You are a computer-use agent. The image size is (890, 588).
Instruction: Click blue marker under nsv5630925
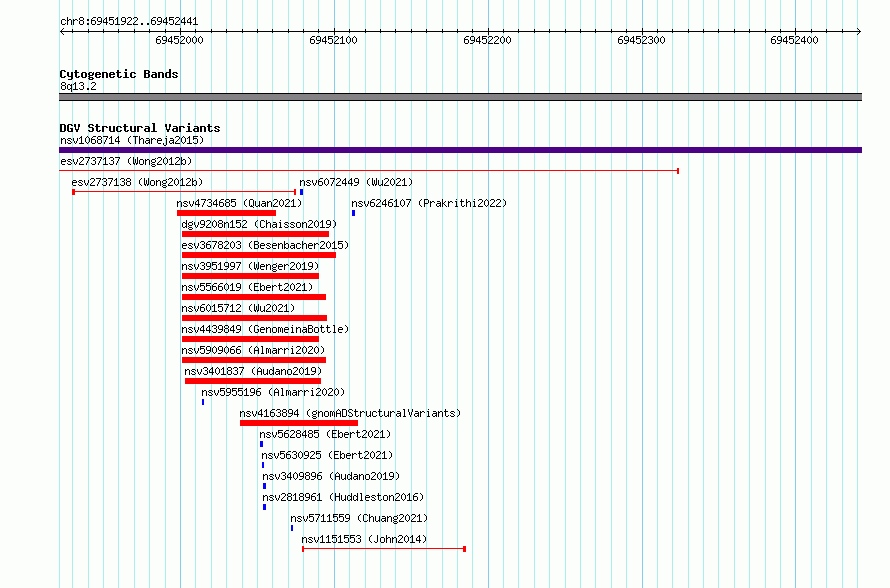[x=263, y=465]
